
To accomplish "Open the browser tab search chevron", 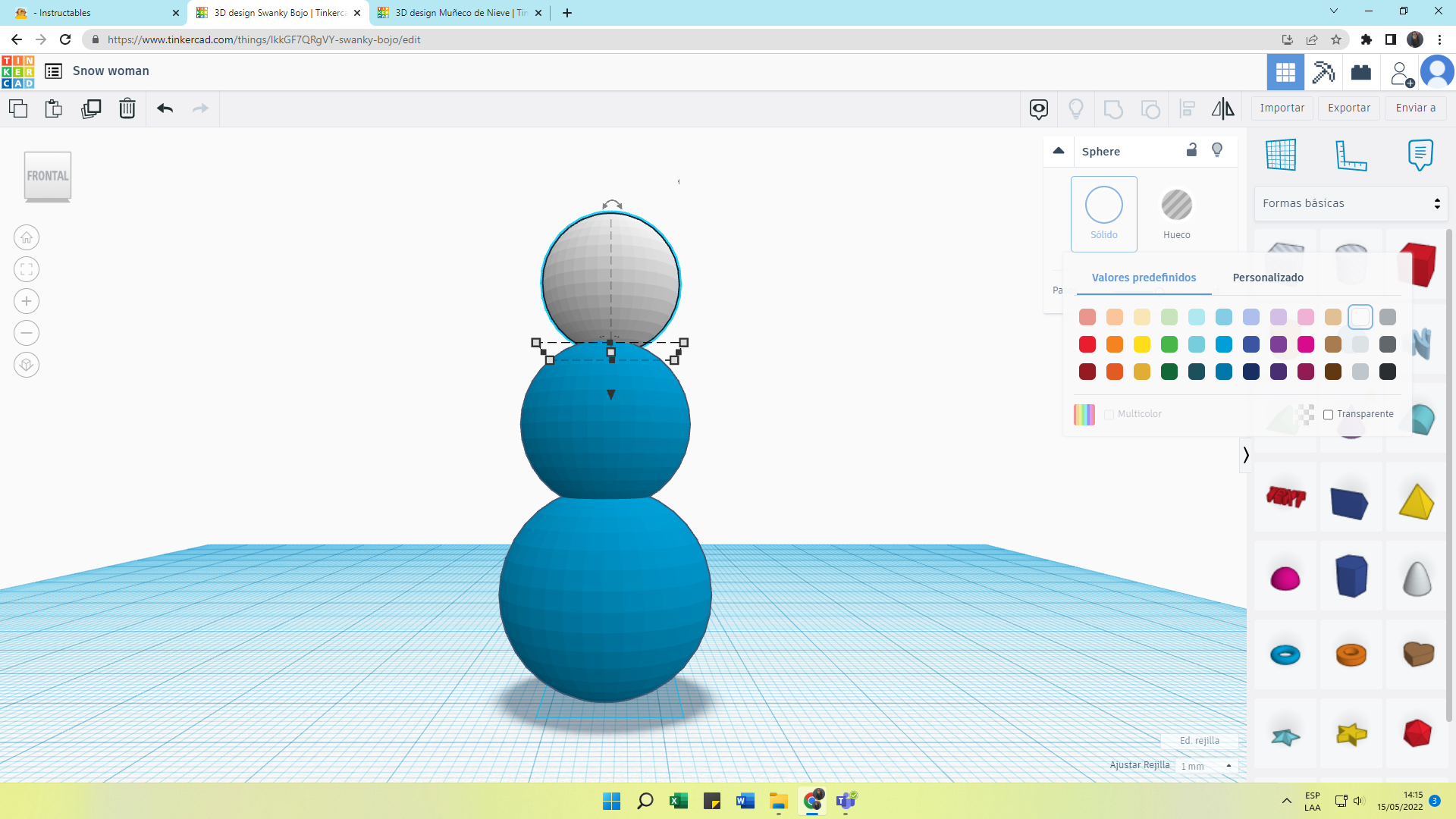I will point(1334,11).
